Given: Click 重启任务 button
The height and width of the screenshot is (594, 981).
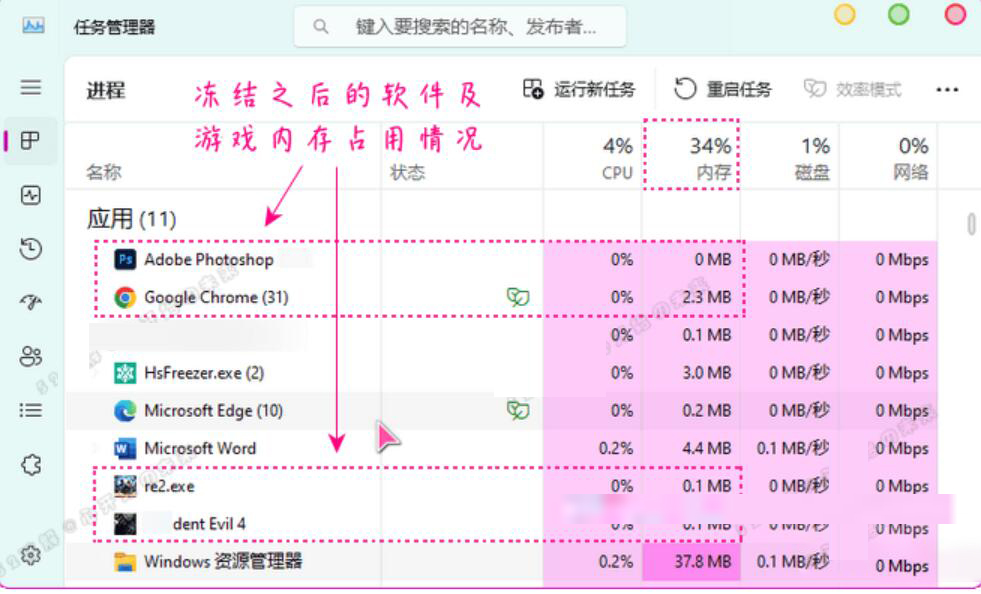Looking at the screenshot, I should 723,90.
